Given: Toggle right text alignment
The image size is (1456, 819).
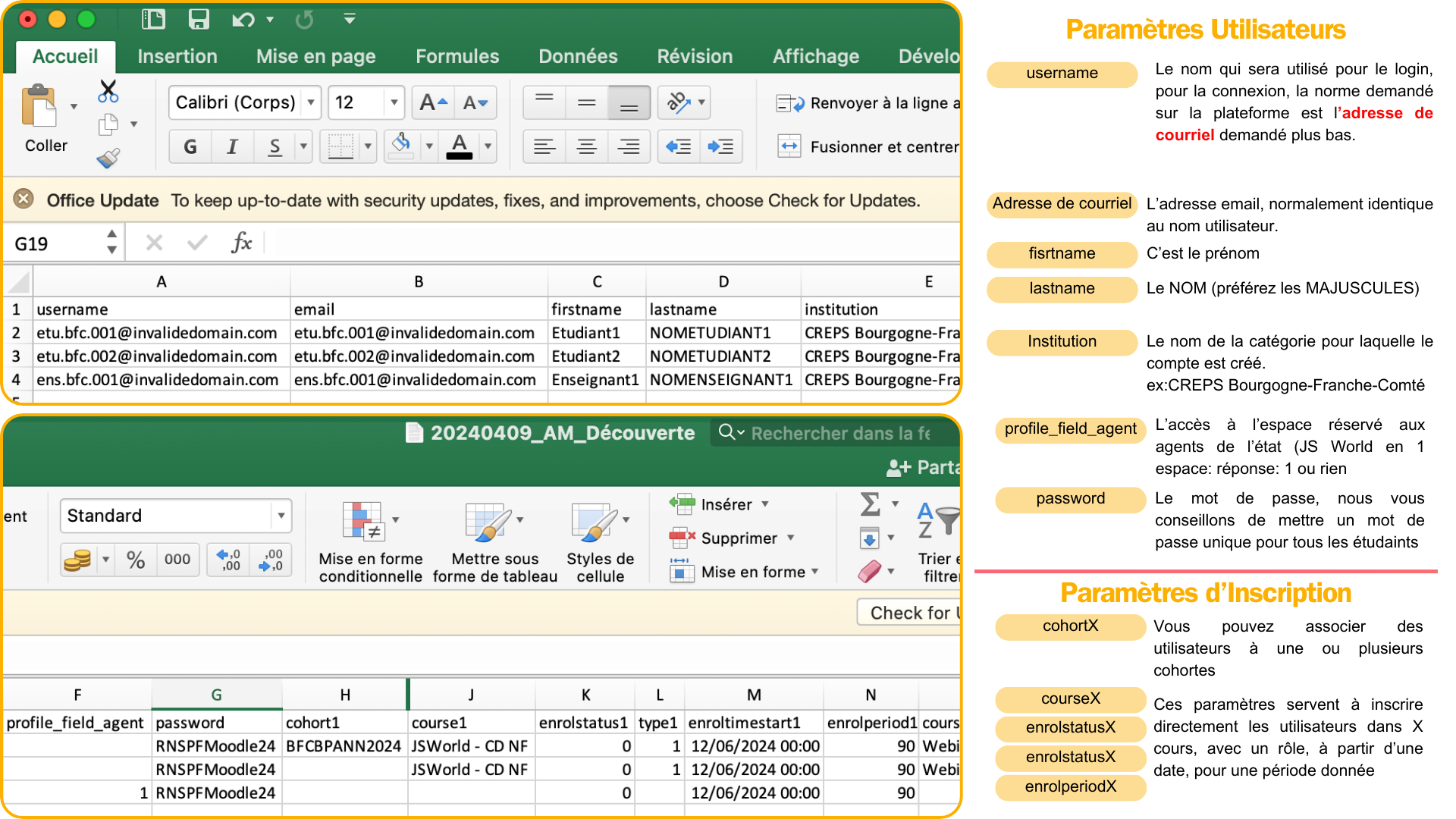Looking at the screenshot, I should tap(629, 146).
